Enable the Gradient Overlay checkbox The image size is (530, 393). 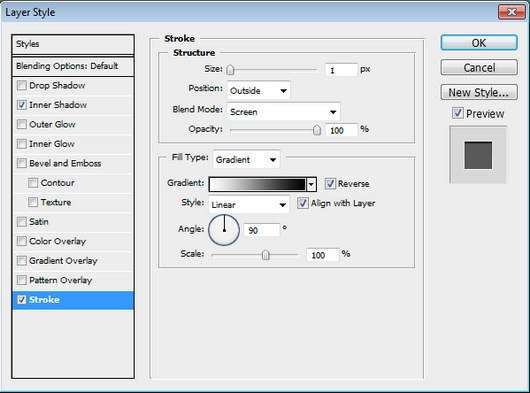[x=22, y=261]
